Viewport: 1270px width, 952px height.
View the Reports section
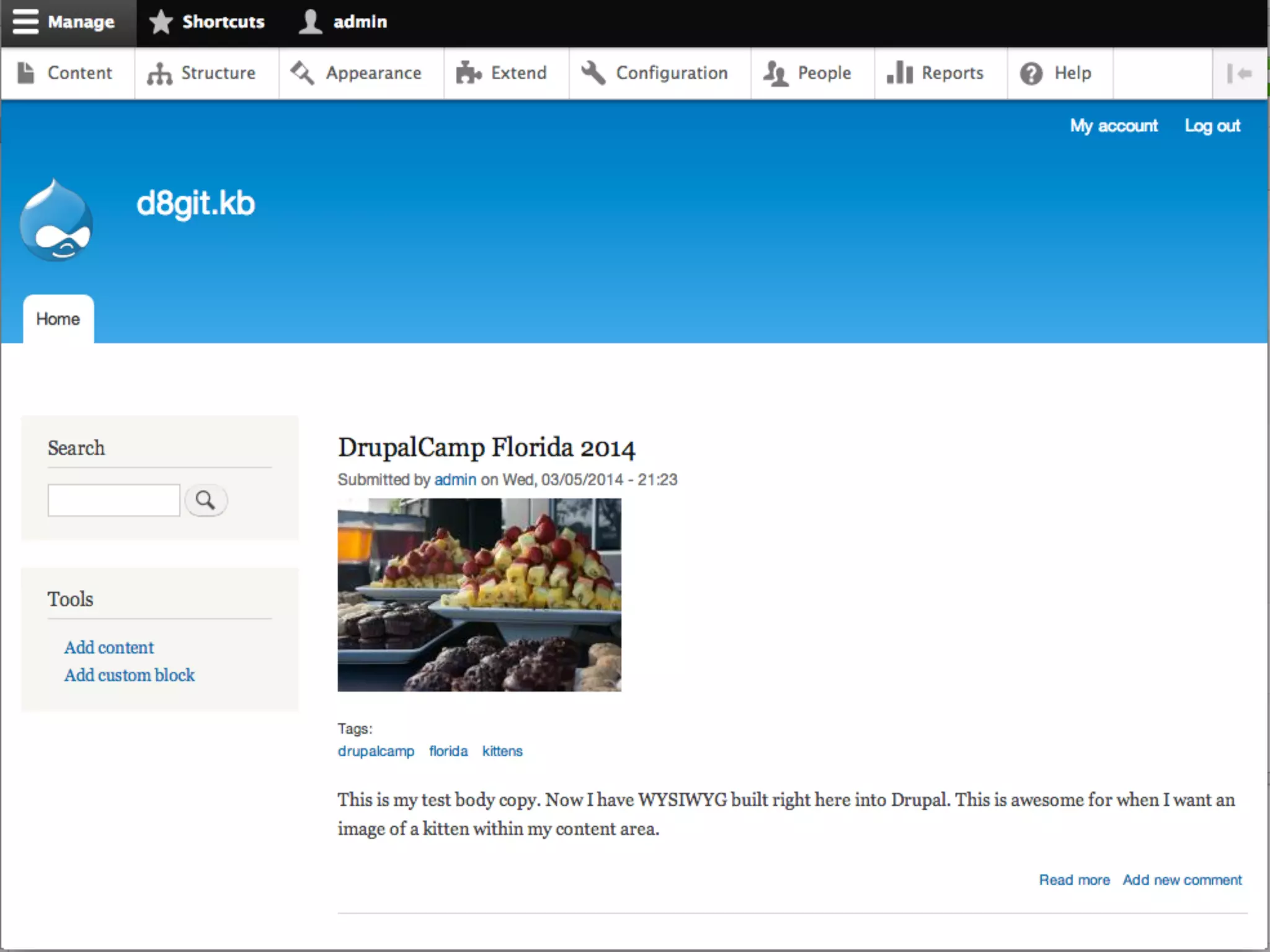point(936,73)
